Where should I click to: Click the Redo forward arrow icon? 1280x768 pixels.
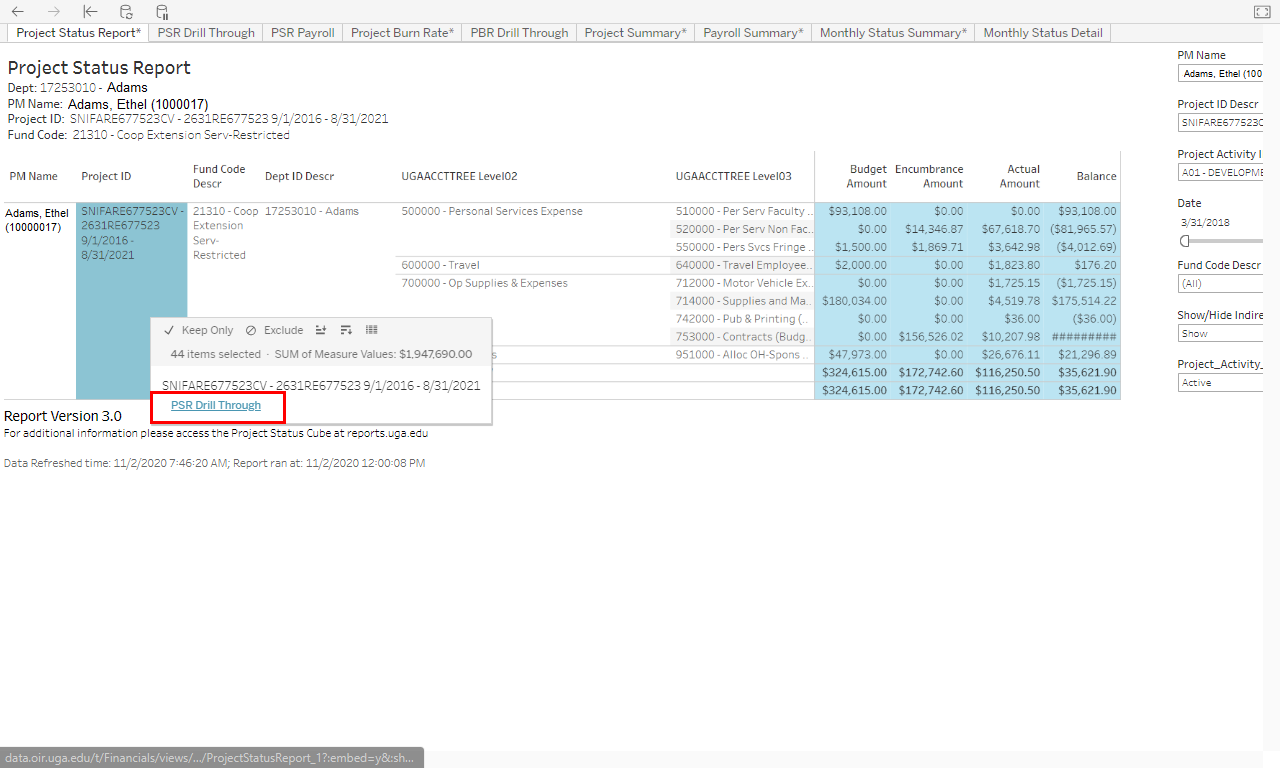click(54, 12)
